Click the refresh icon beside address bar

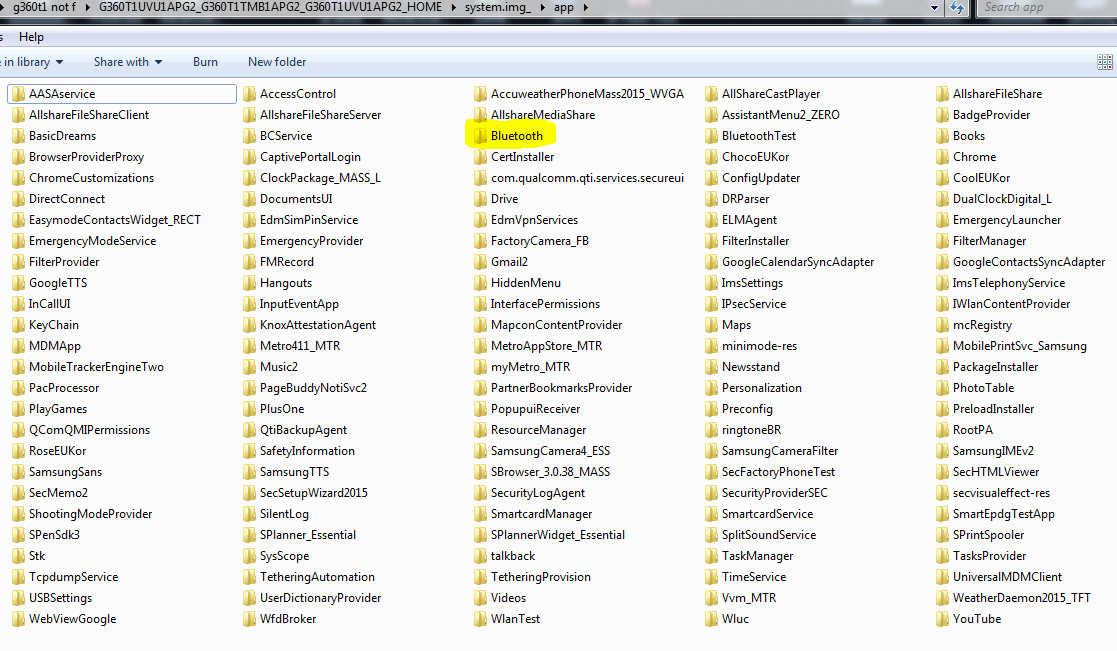pyautogui.click(x=957, y=8)
